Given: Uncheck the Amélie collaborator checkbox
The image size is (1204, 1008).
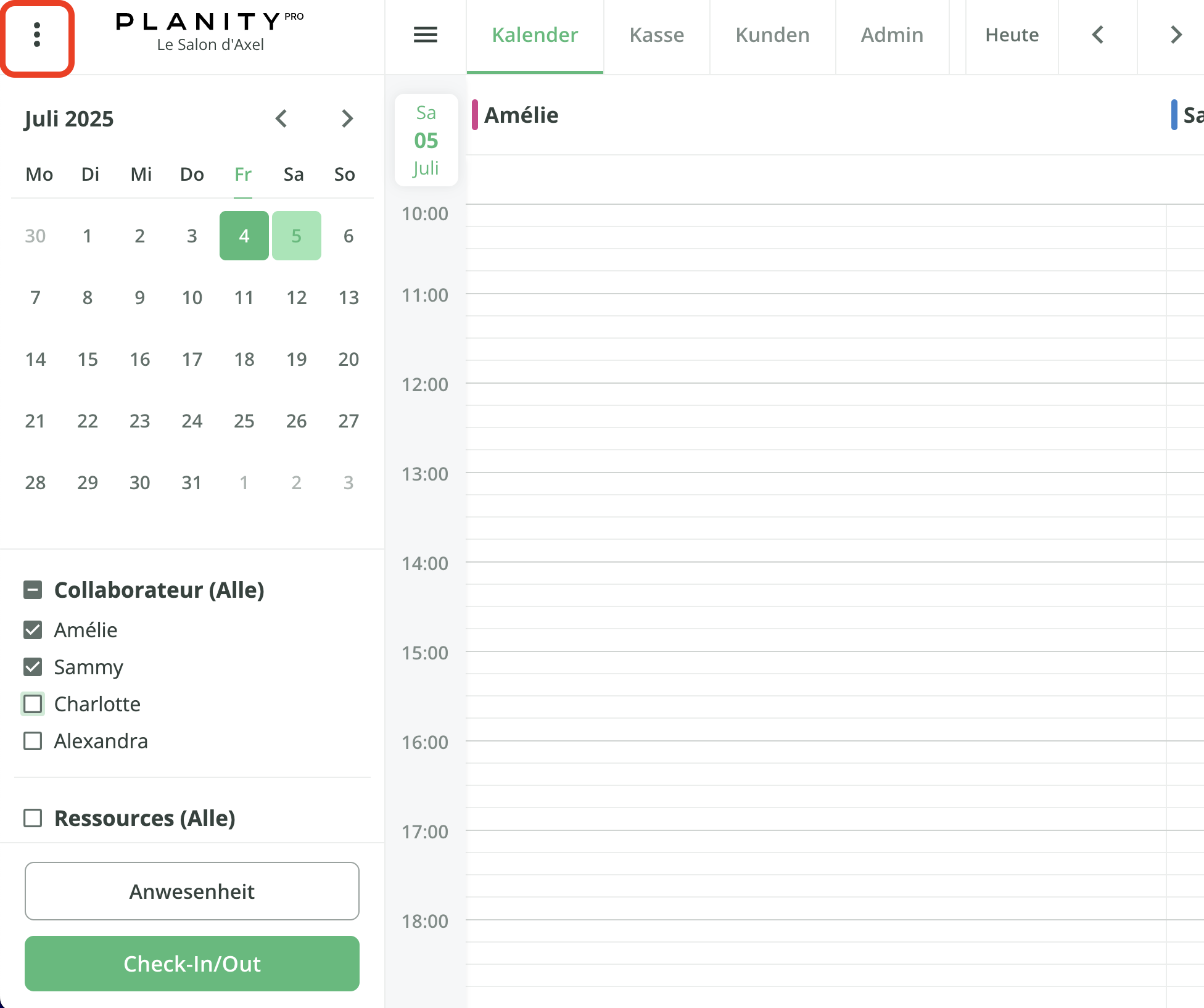Looking at the screenshot, I should [33, 630].
